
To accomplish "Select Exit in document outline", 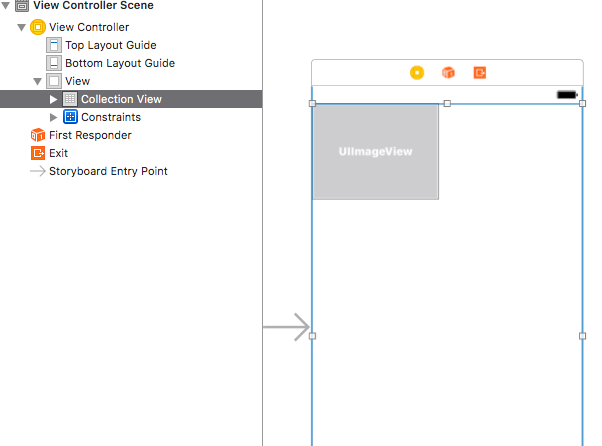I will click(x=58, y=153).
